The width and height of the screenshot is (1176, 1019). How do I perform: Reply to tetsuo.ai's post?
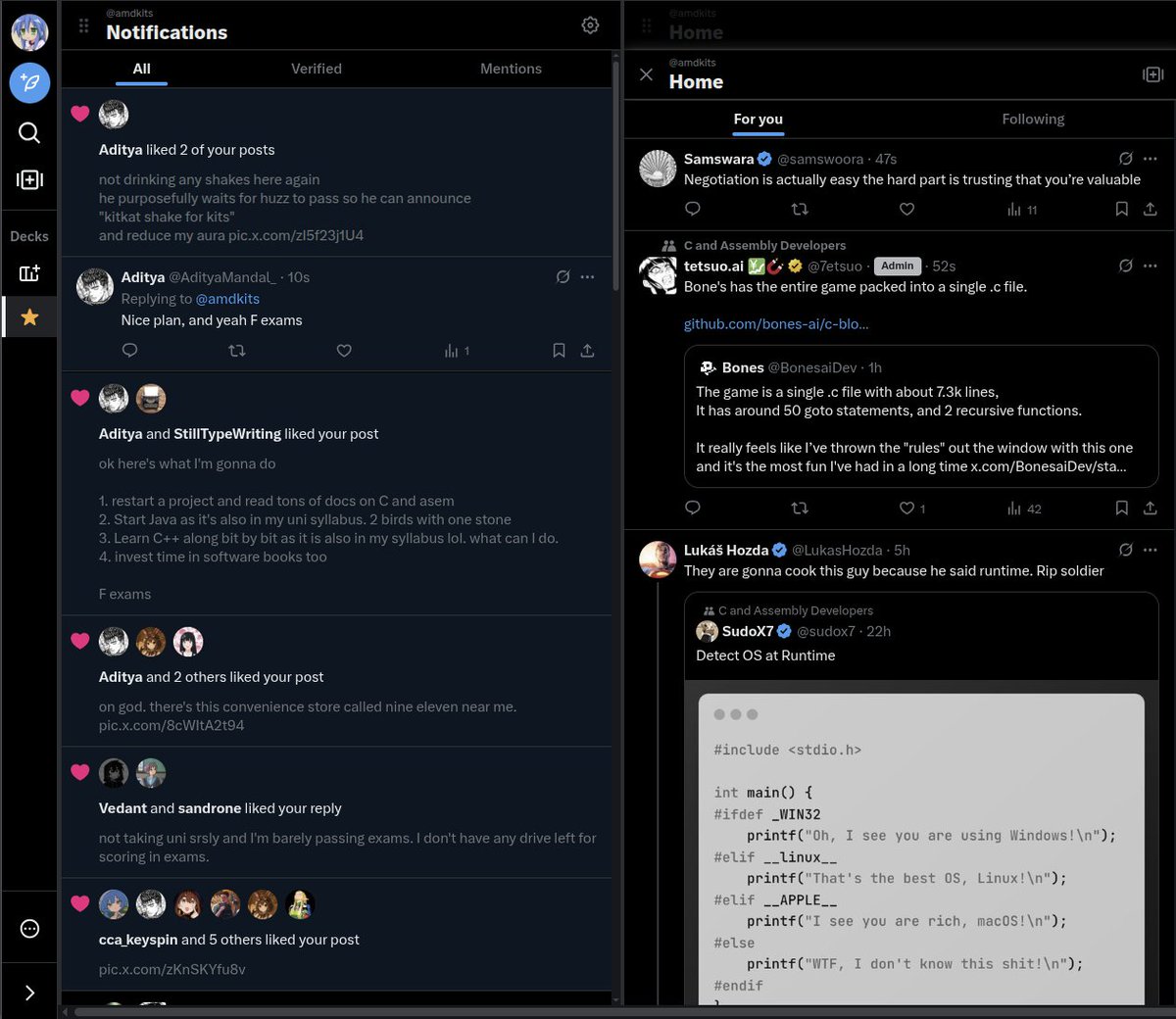(x=693, y=508)
